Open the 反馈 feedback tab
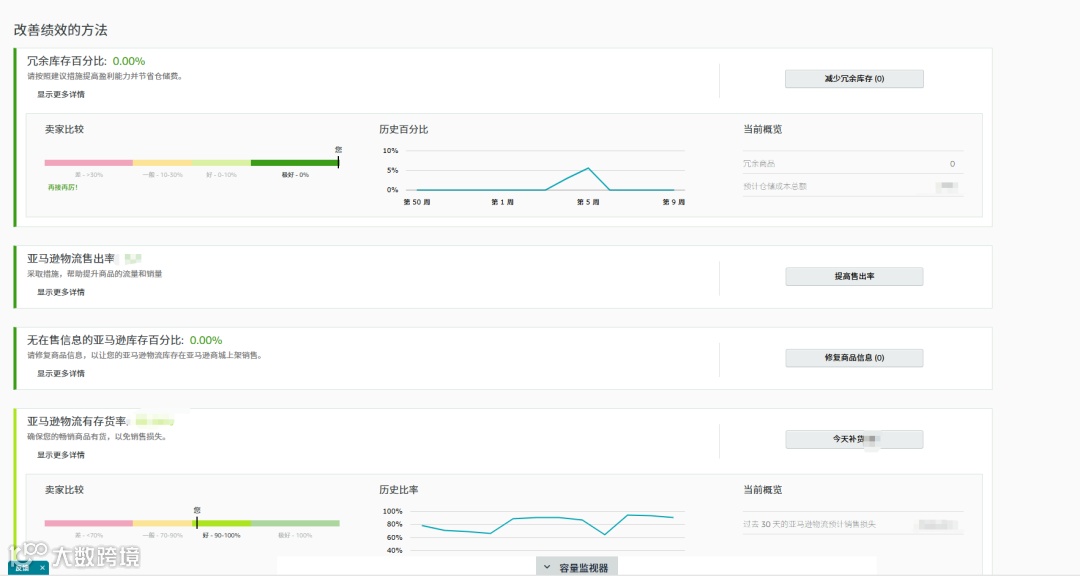Screen dimensions: 1080x576 pyautogui.click(x=23, y=568)
